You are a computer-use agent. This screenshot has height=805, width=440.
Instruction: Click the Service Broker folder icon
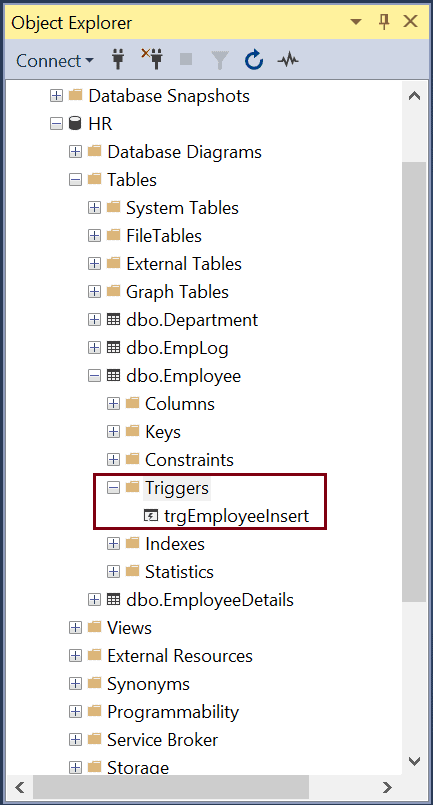pyautogui.click(x=94, y=739)
